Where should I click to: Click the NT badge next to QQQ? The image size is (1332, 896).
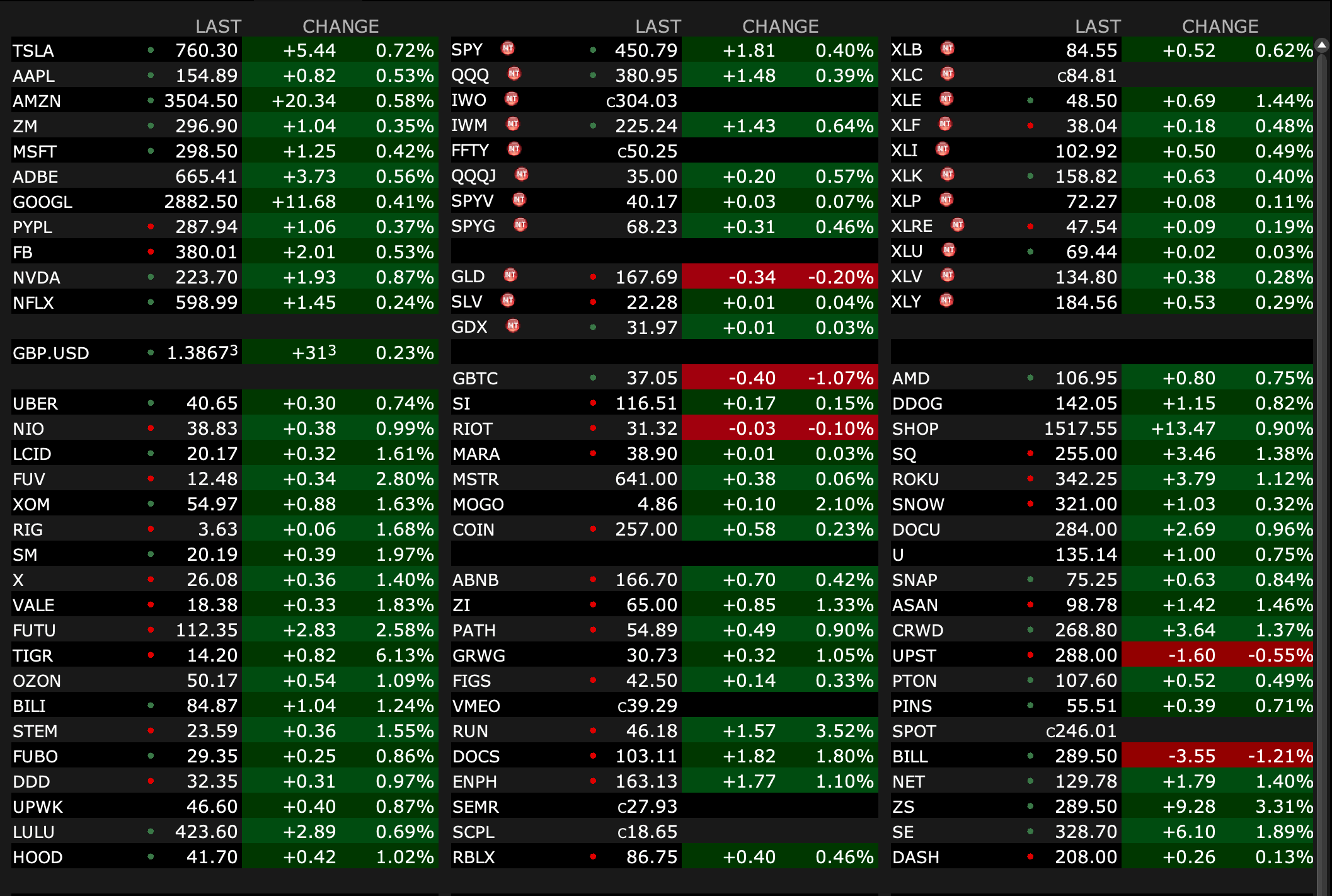[514, 74]
